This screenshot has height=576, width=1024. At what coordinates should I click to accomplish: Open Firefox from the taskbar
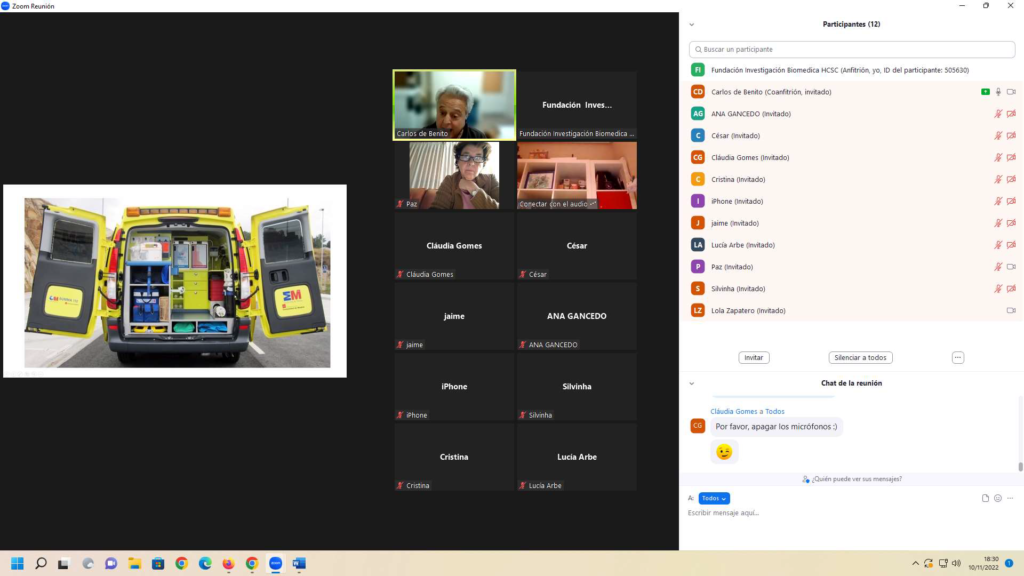(228, 563)
